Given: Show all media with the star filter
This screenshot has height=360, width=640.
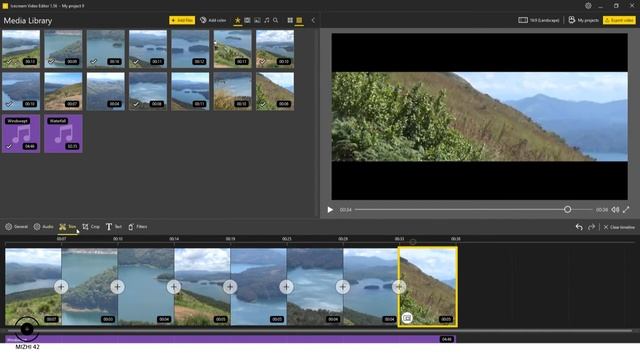Looking at the screenshot, I should pyautogui.click(x=238, y=20).
